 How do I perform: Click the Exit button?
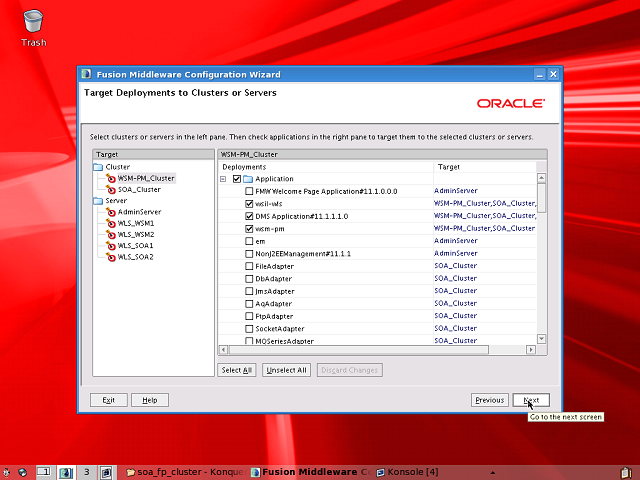(x=109, y=400)
